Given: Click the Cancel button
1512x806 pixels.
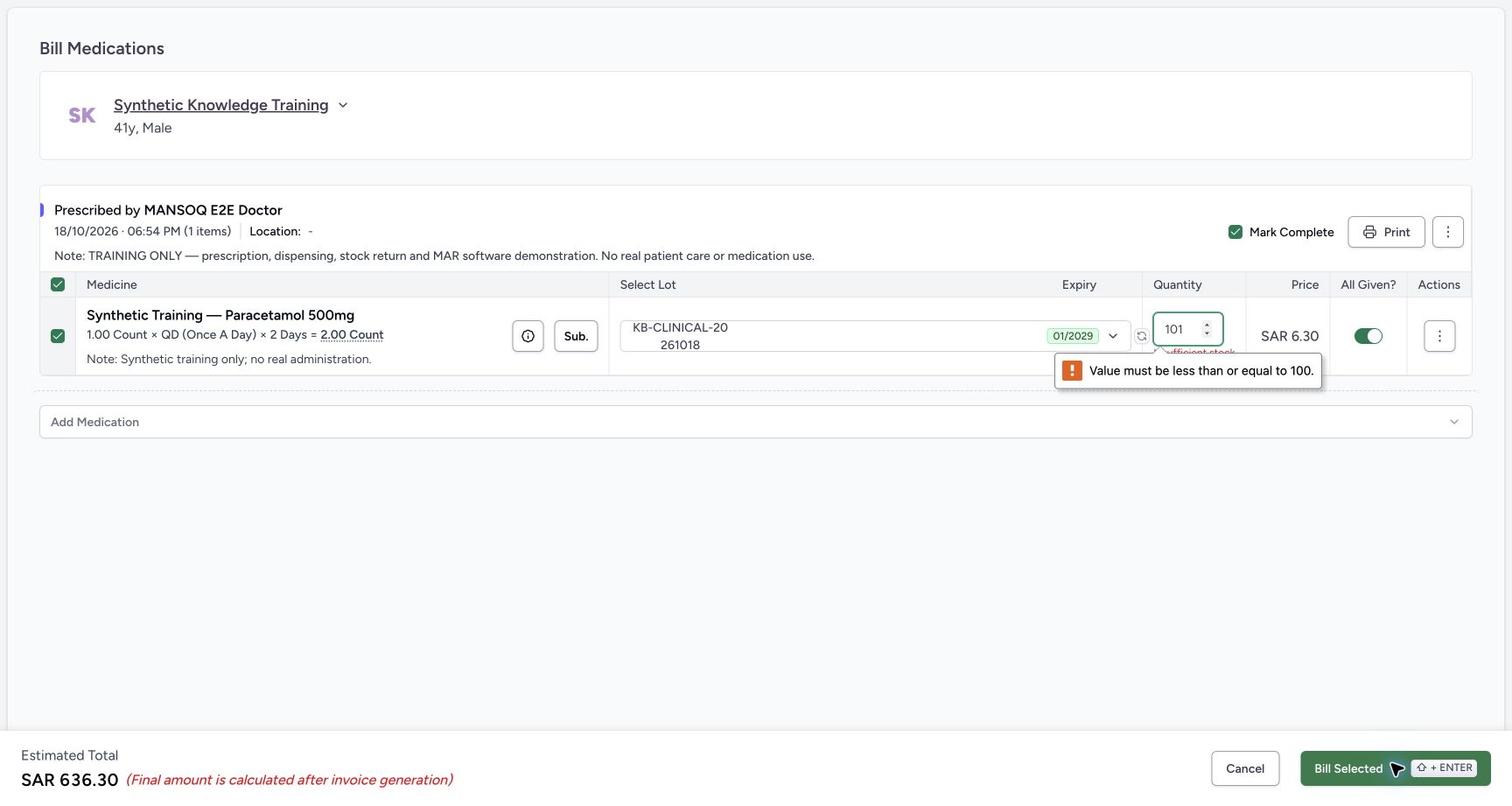Looking at the screenshot, I should coord(1245,768).
